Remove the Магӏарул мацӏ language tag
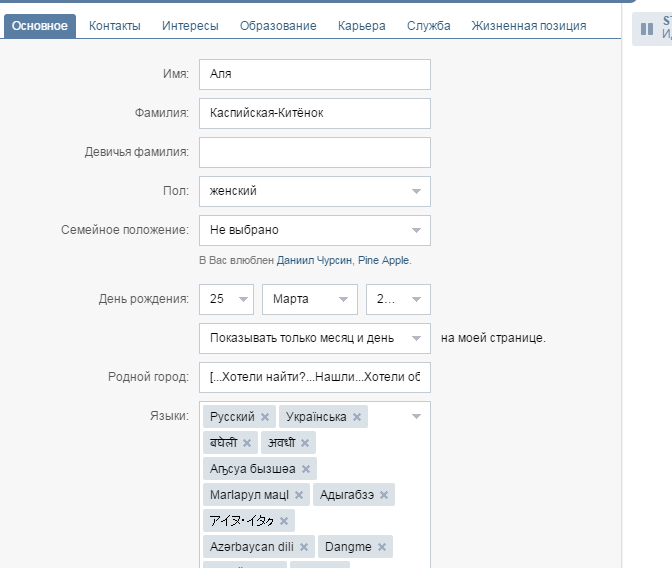The height and width of the screenshot is (568, 672). (299, 495)
